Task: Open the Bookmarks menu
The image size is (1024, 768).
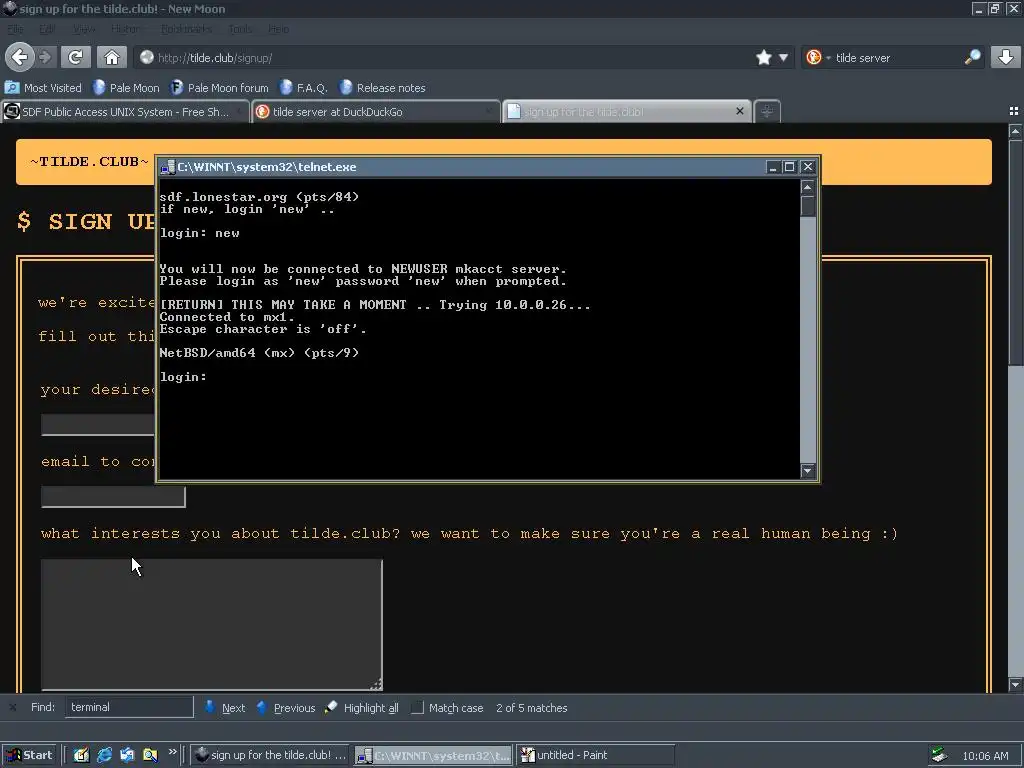Action: [186, 29]
